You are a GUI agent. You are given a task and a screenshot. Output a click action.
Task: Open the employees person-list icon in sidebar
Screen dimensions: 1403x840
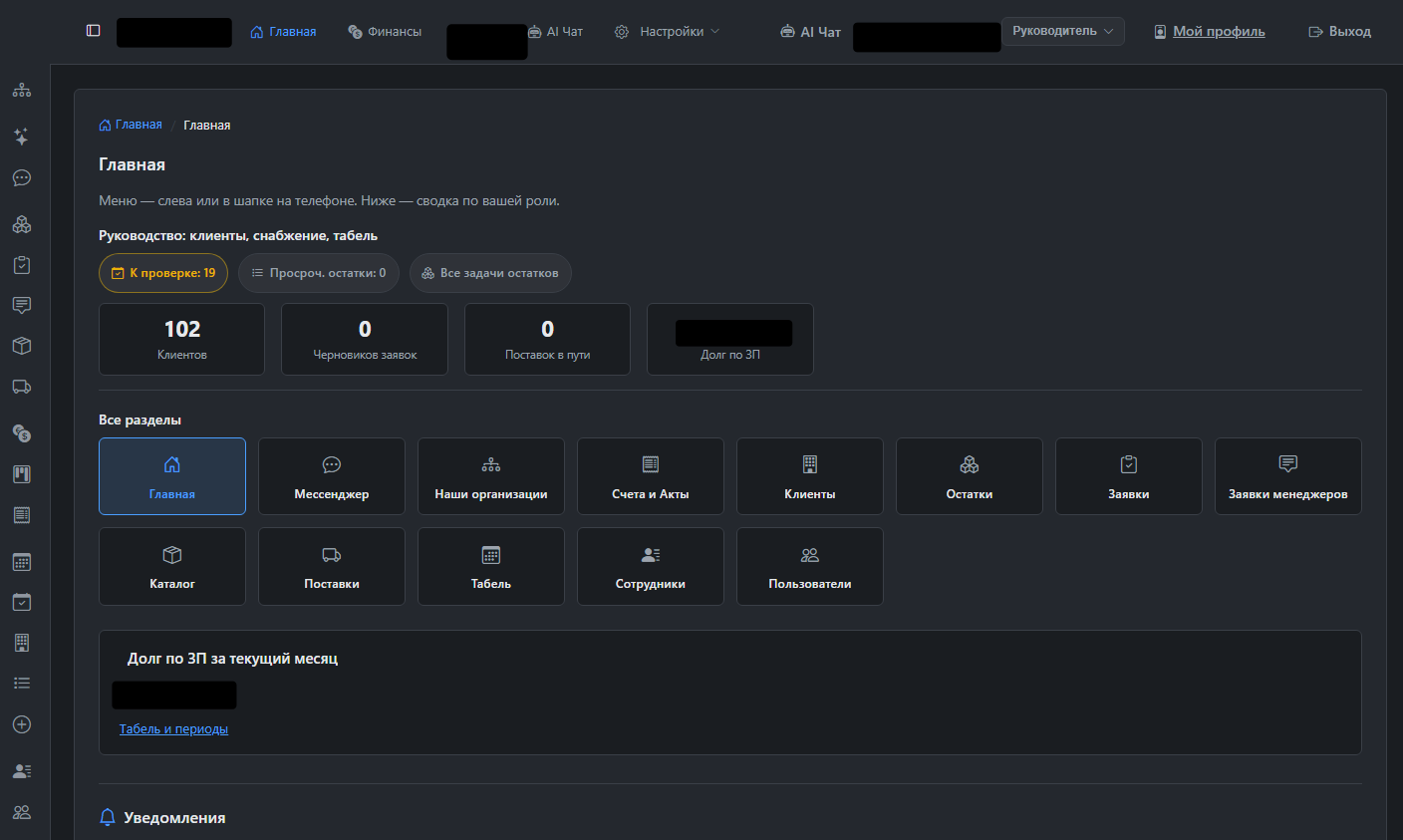click(22, 771)
